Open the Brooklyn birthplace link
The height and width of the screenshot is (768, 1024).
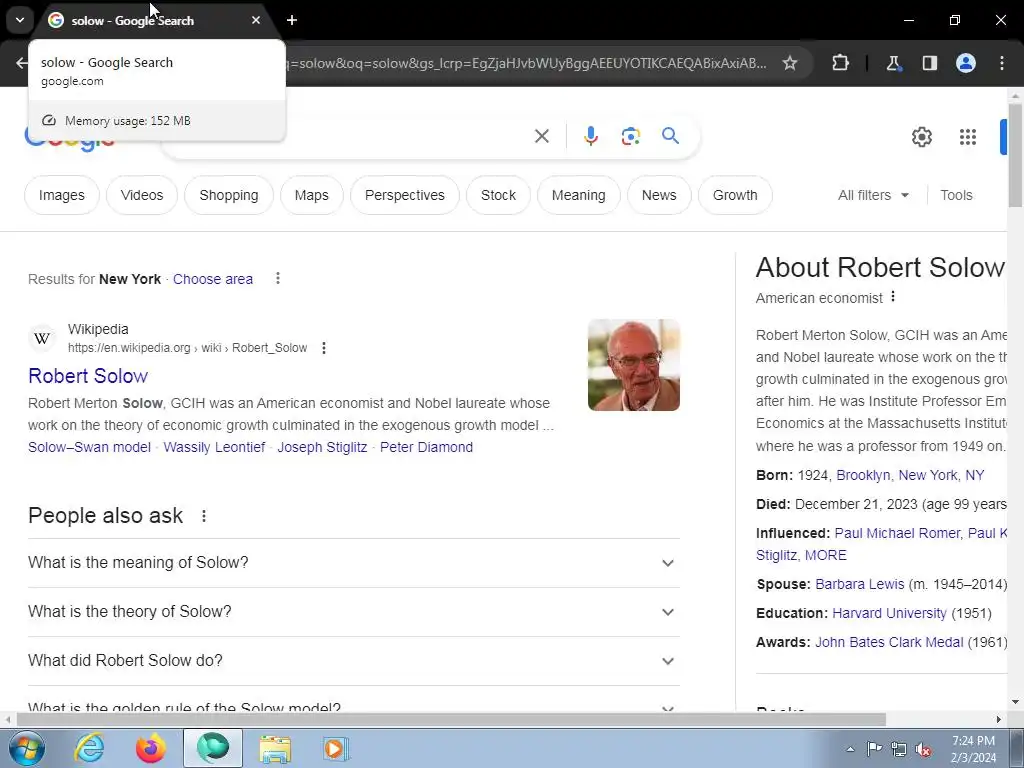910,475
